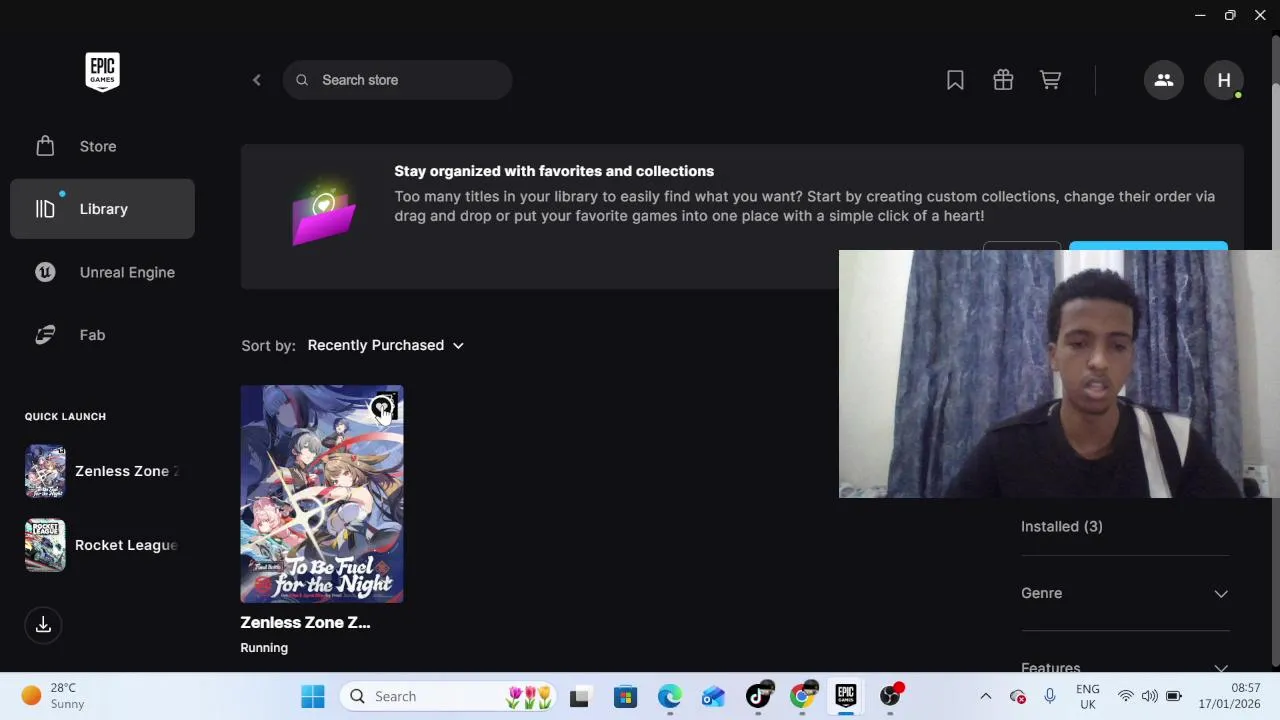Viewport: 1280px width, 720px height.
Task: Click the taskbar Search box
Action: pyautogui.click(x=450, y=696)
